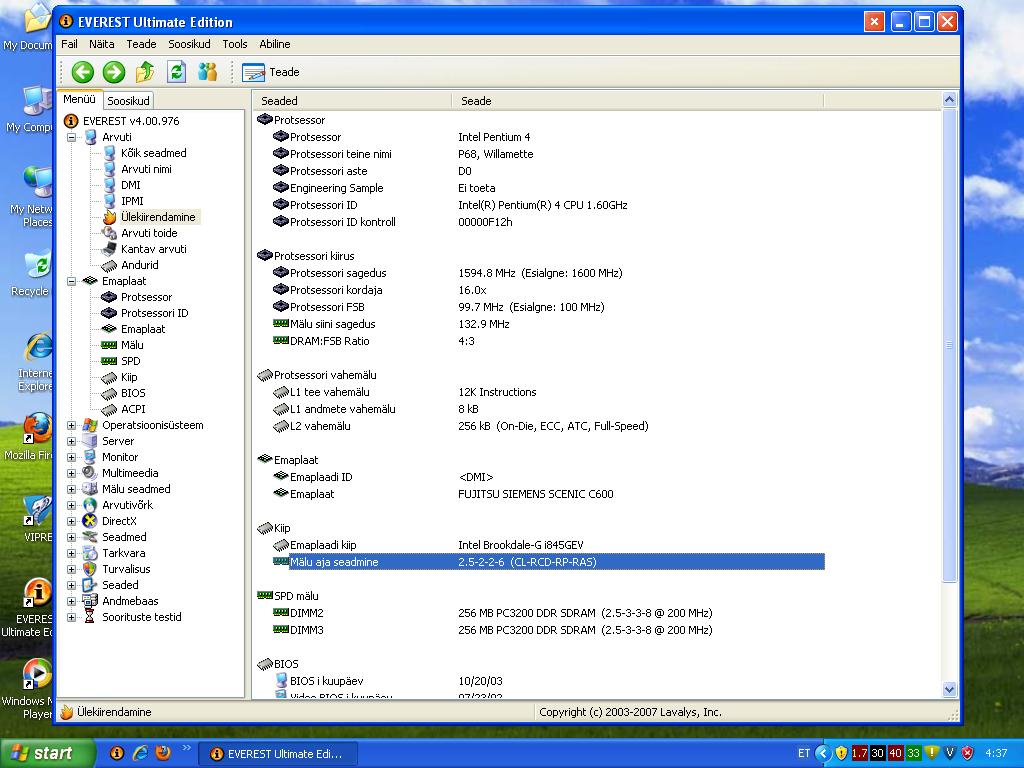Click the Seade column header

637,101
